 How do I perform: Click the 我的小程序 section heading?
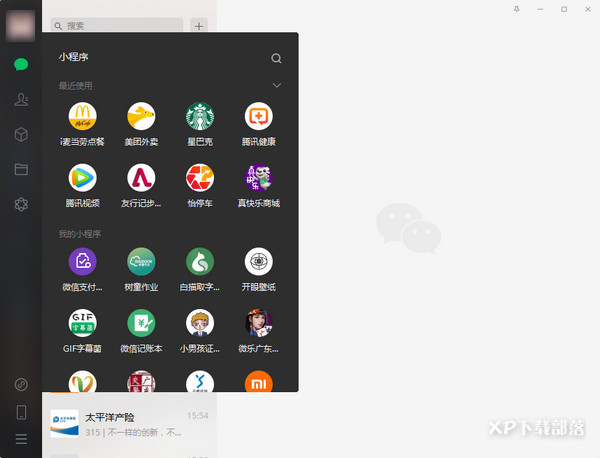tap(80, 234)
